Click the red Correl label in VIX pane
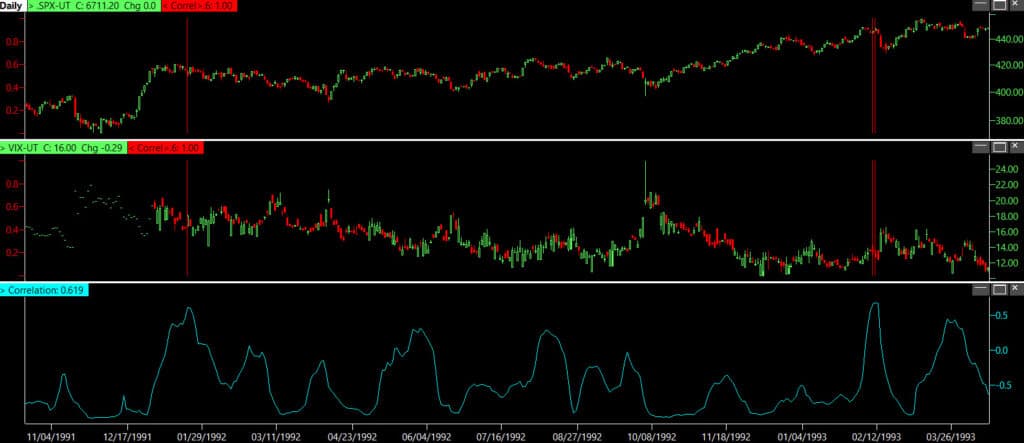This screenshot has height=443, width=1024. point(166,147)
